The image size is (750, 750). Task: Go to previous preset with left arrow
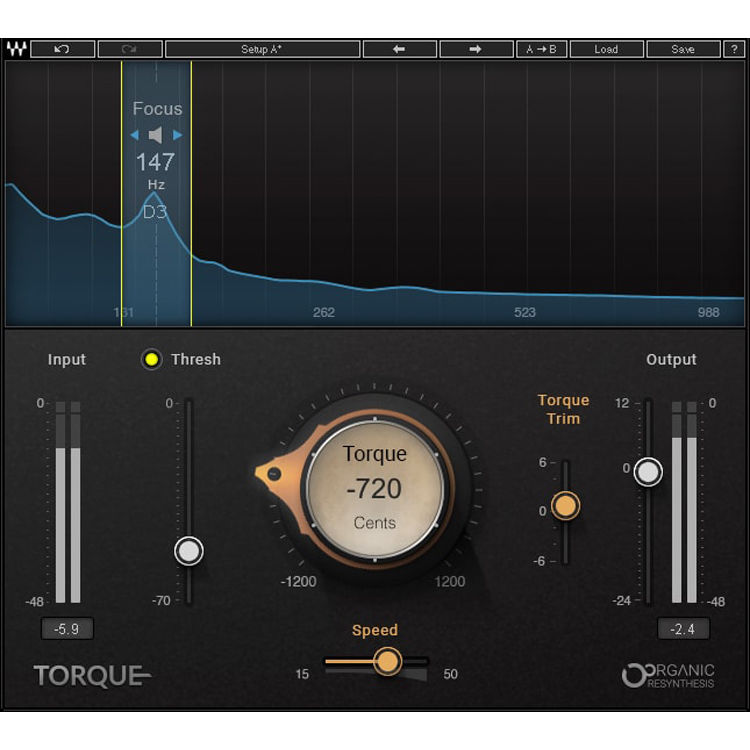pyautogui.click(x=399, y=49)
